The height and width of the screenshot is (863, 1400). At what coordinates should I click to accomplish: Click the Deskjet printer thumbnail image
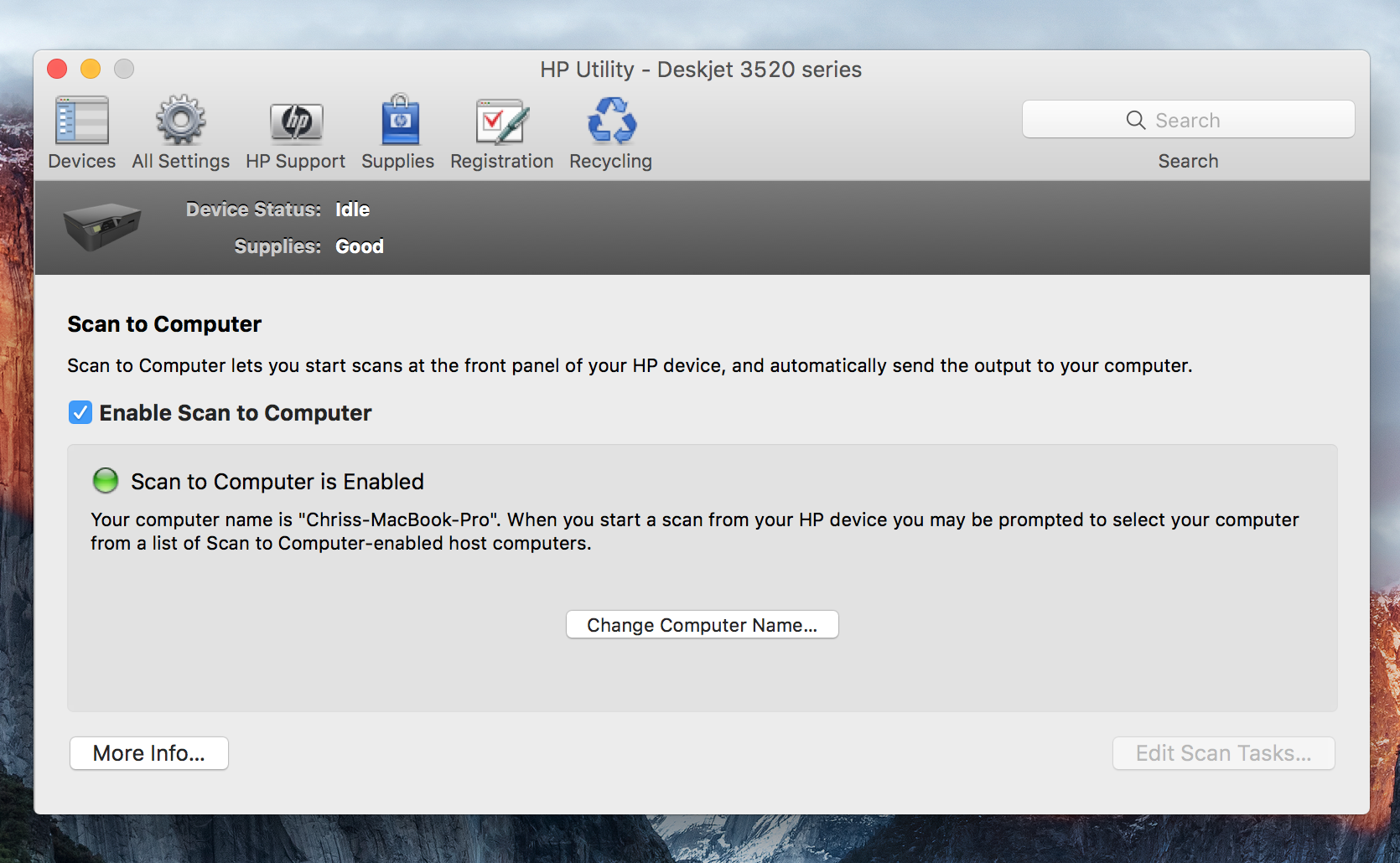pos(101,226)
